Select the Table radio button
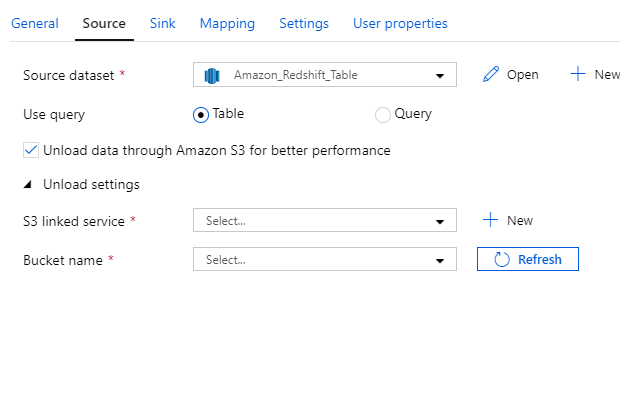Viewport: 630px width, 410px height. (x=201, y=115)
